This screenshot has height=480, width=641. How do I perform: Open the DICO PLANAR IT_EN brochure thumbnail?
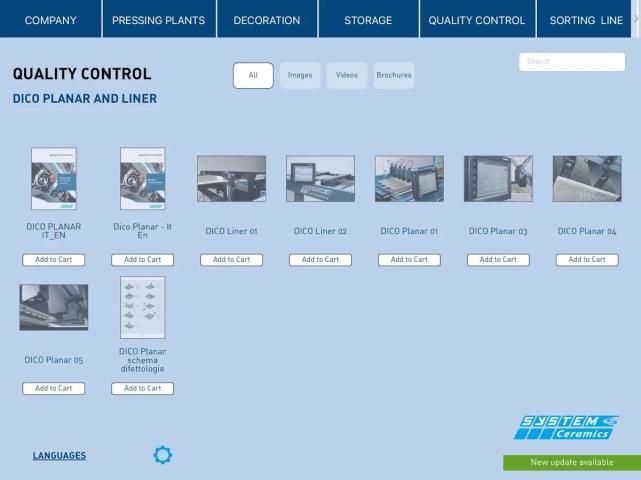pos(54,179)
